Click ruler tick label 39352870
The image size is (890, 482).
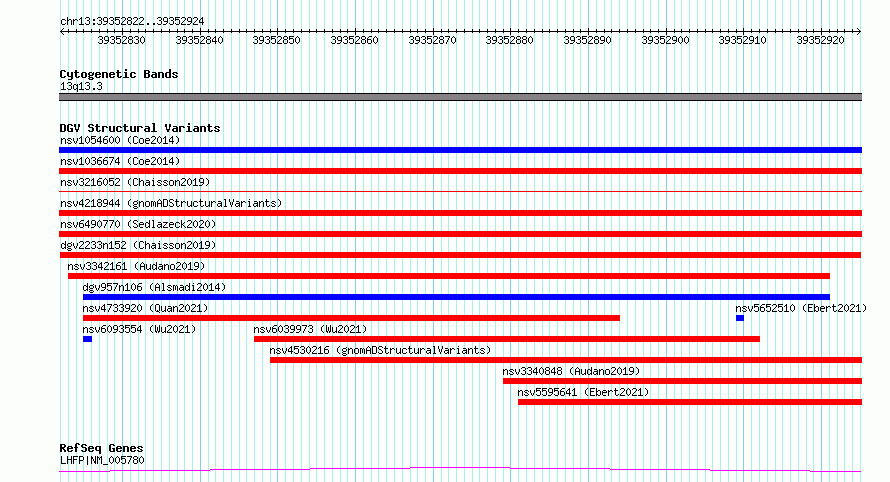(x=432, y=40)
